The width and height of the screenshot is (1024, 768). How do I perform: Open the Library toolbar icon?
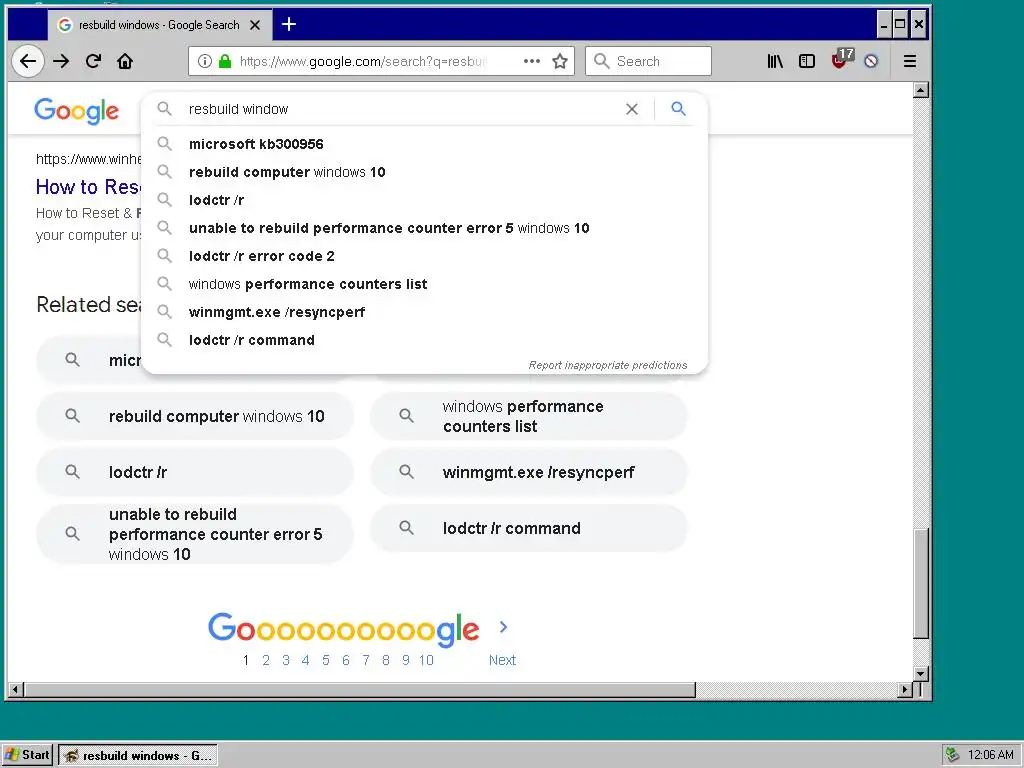(x=775, y=61)
